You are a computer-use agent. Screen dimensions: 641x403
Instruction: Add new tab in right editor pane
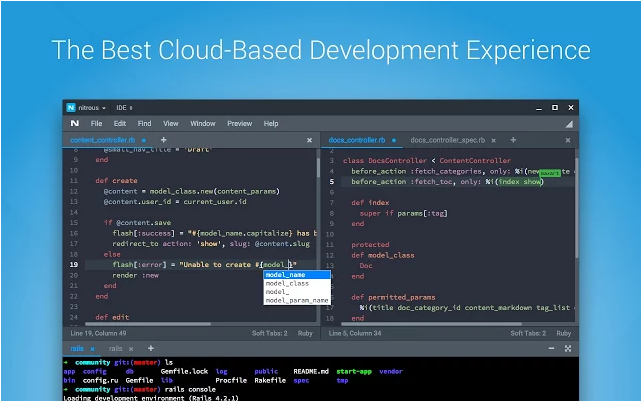[x=513, y=140]
